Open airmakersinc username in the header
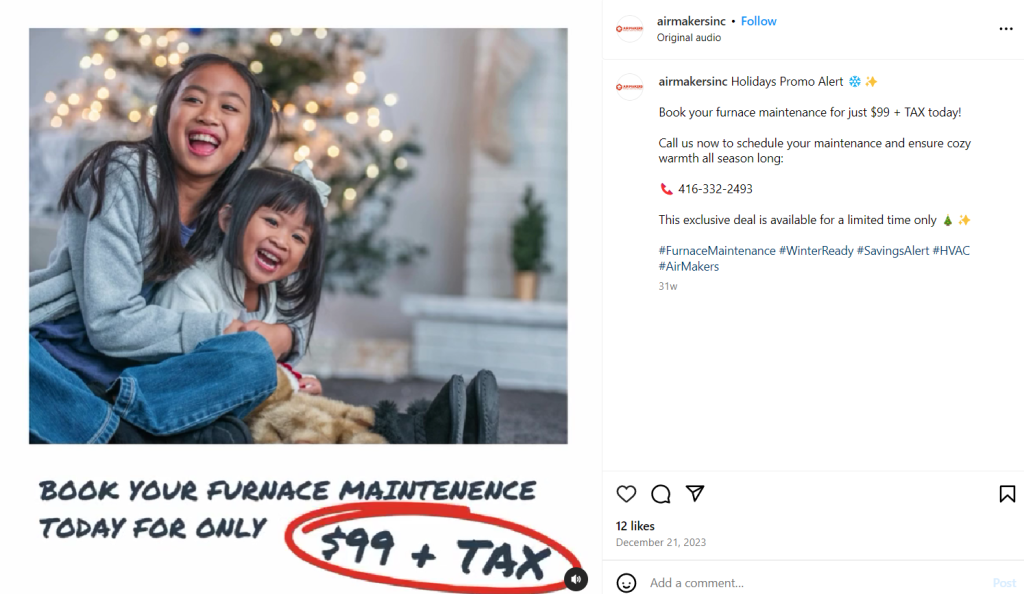 tap(691, 21)
